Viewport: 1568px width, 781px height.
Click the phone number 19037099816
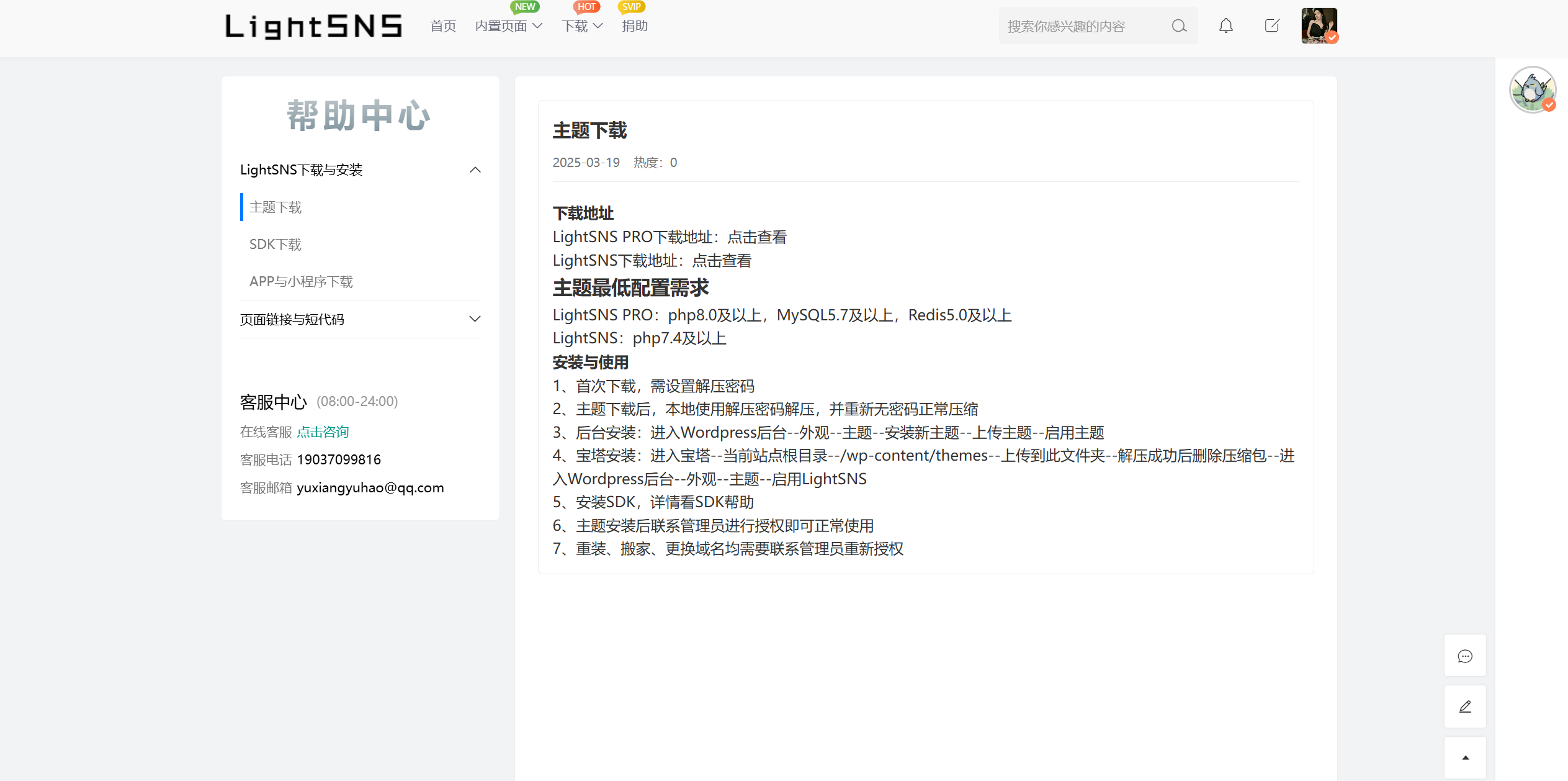[339, 459]
